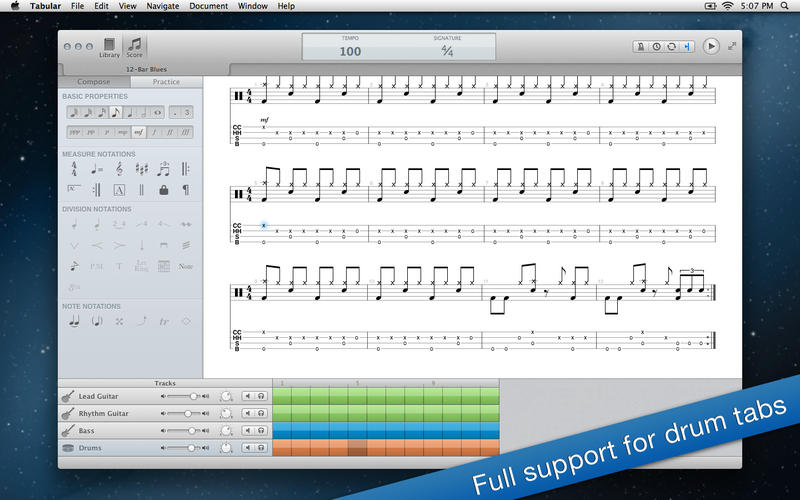Viewport: 800px width, 500px height.
Task: Click the Drums track instrument icon
Action: (69, 448)
